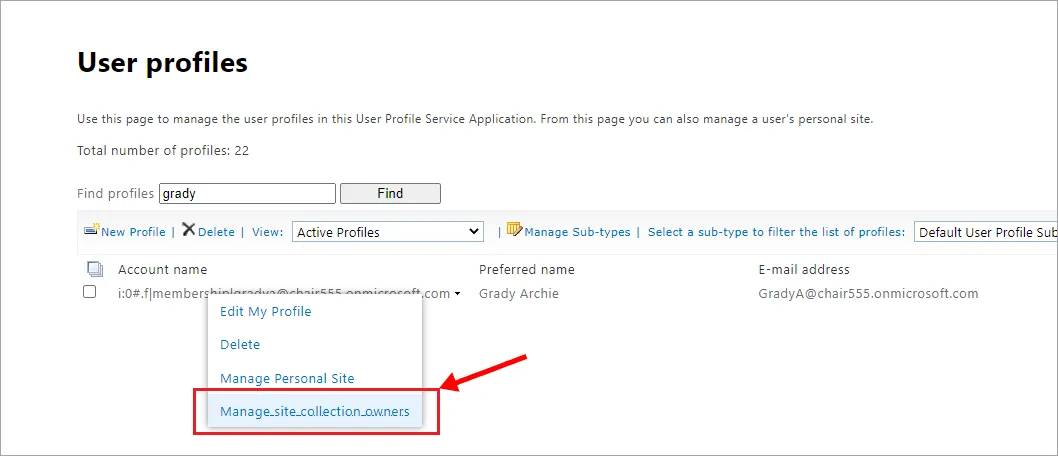This screenshot has width=1058, height=456.
Task: Select Manage site collection owners
Action: pyautogui.click(x=315, y=411)
